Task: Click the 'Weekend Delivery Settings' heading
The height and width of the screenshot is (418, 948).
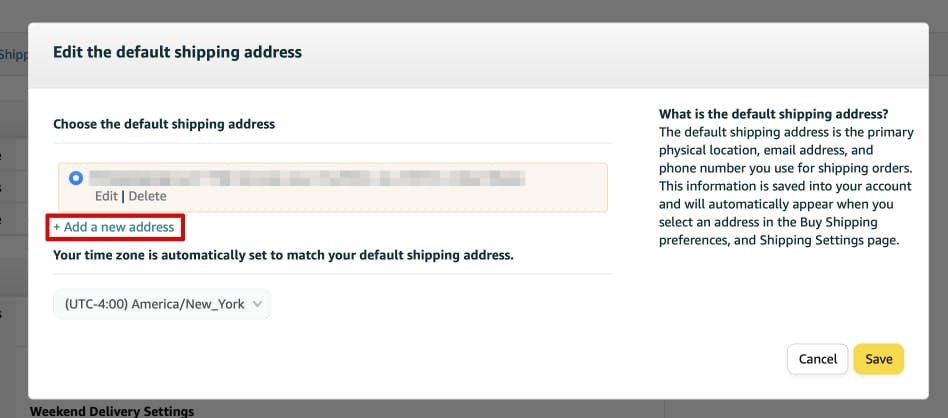Action: (111, 411)
